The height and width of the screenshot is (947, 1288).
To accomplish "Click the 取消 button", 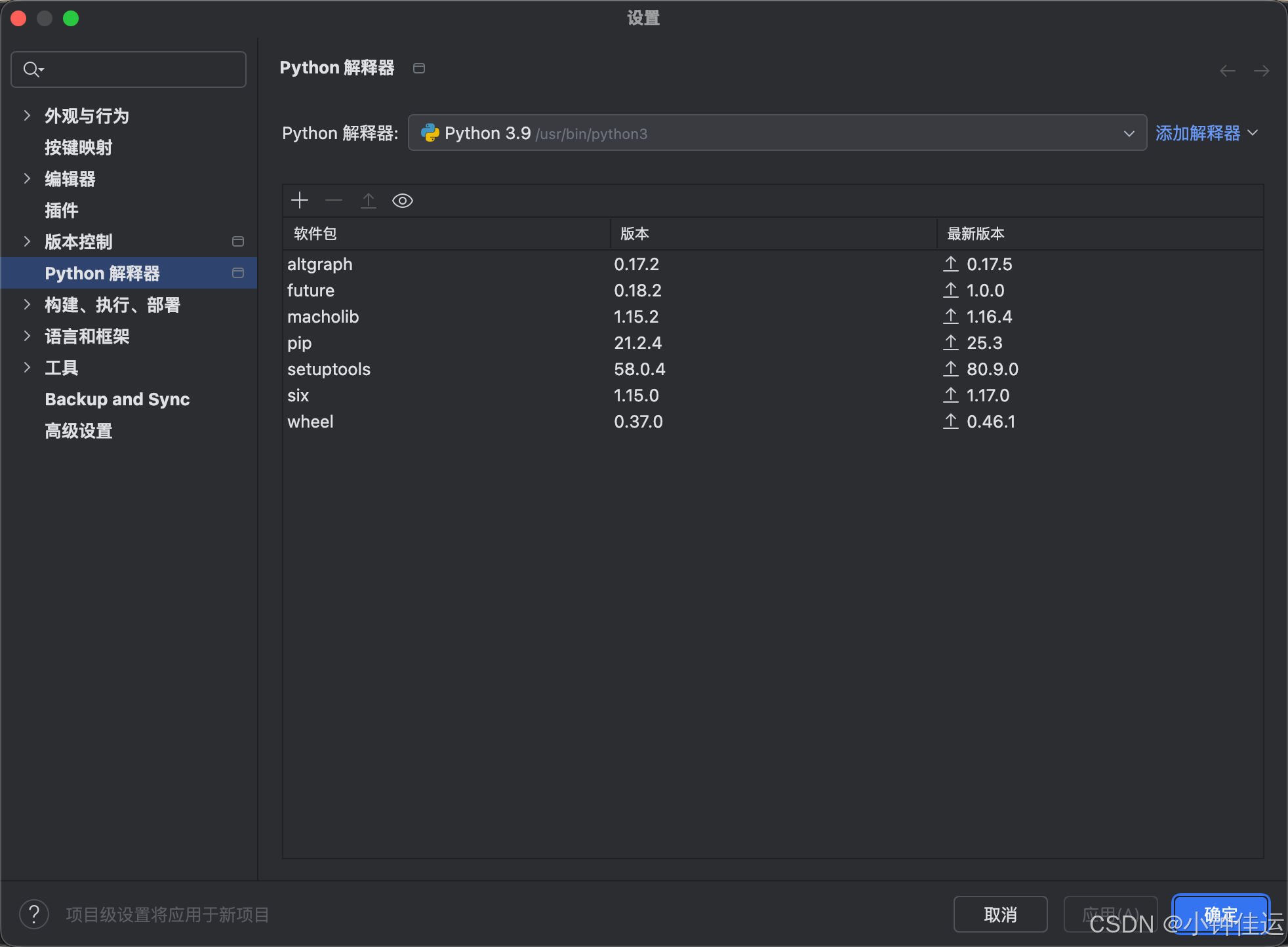I will (x=999, y=914).
